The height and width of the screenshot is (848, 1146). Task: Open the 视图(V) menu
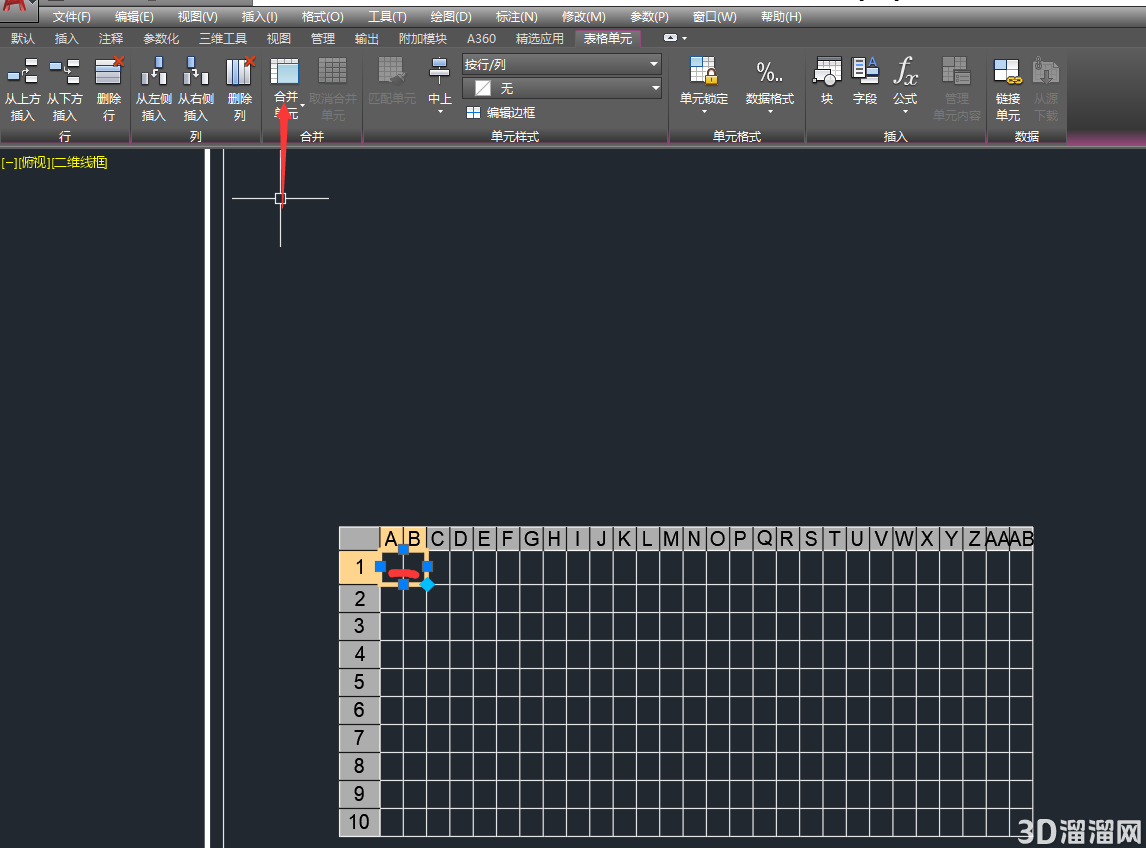[x=197, y=16]
